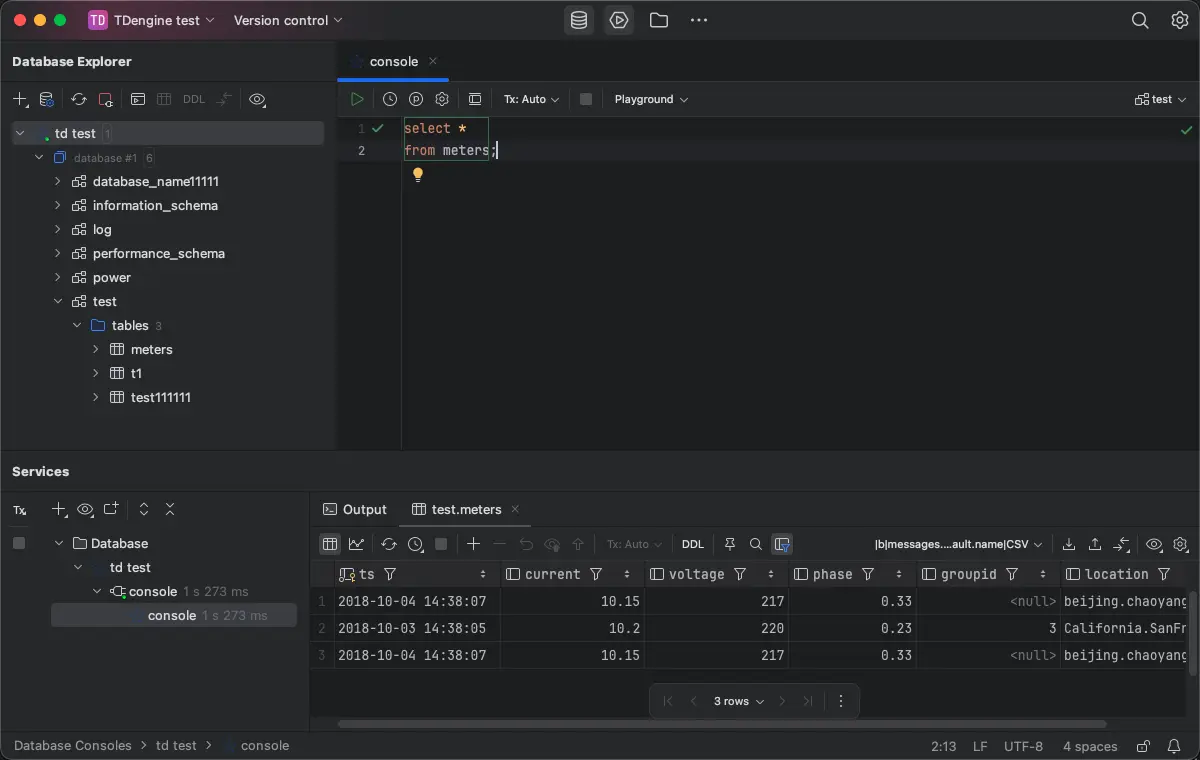Screen dimensions: 1200x760
Task: Open IDE settings gear in title bar
Action: [1180, 20]
